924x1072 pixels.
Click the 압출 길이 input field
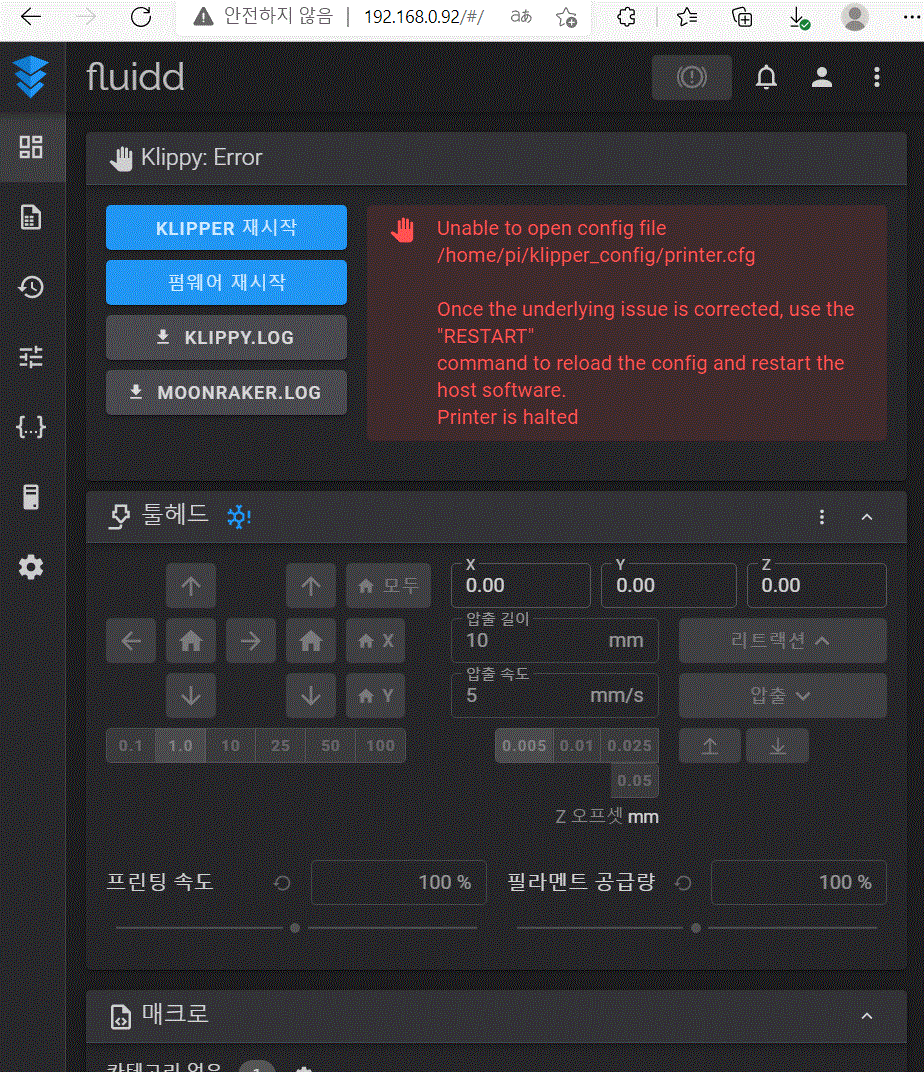[555, 641]
